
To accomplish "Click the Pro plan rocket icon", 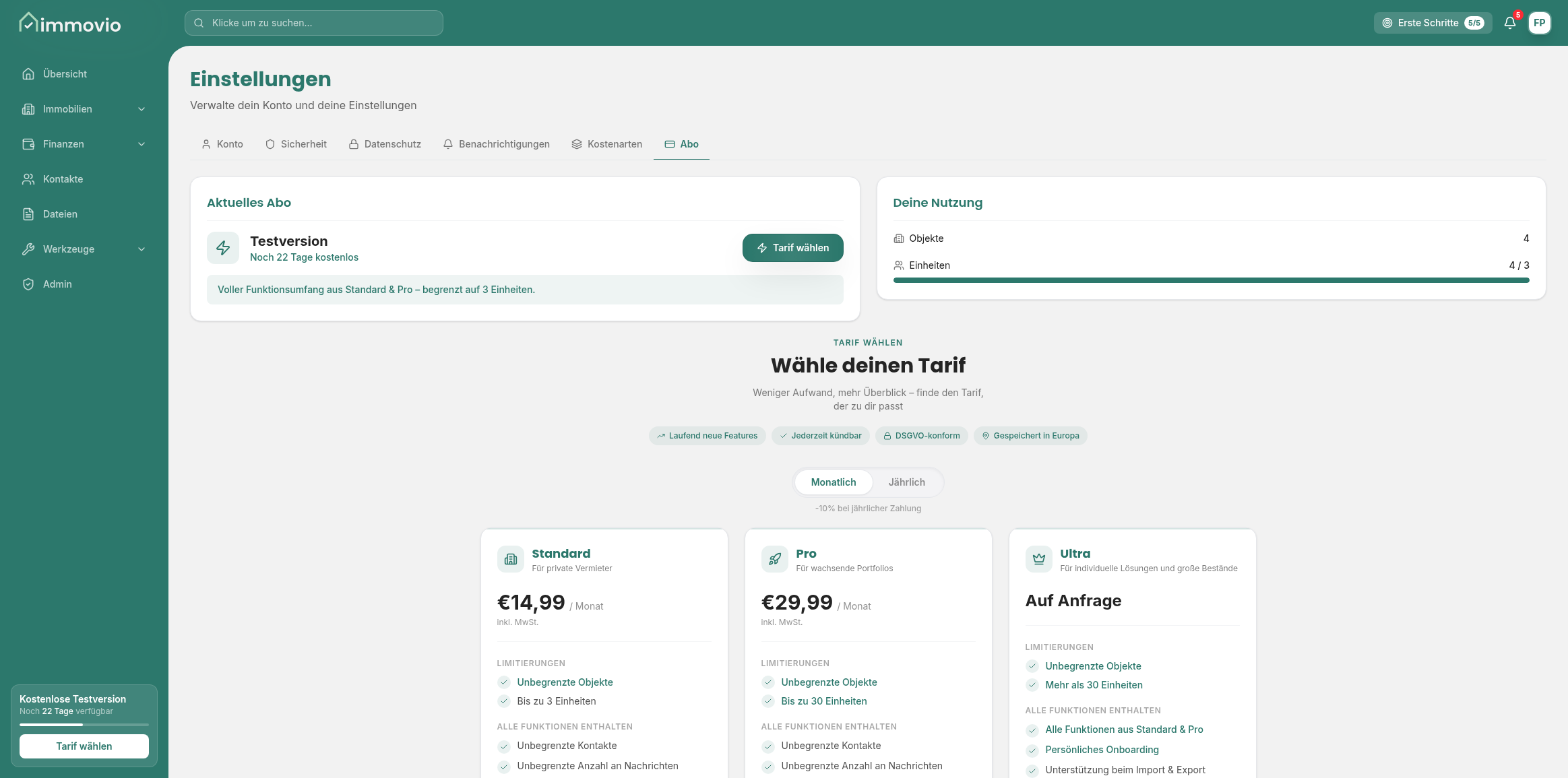I will 774,559.
